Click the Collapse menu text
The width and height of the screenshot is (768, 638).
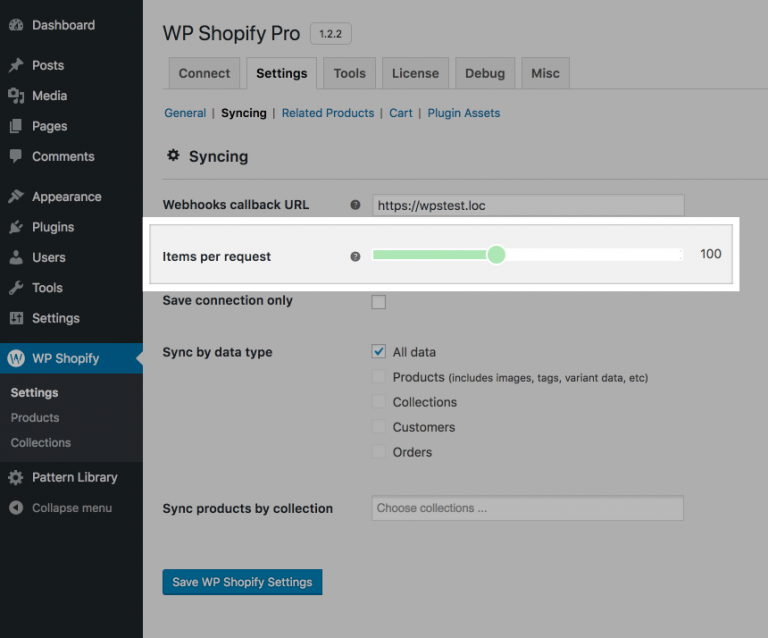[72, 508]
